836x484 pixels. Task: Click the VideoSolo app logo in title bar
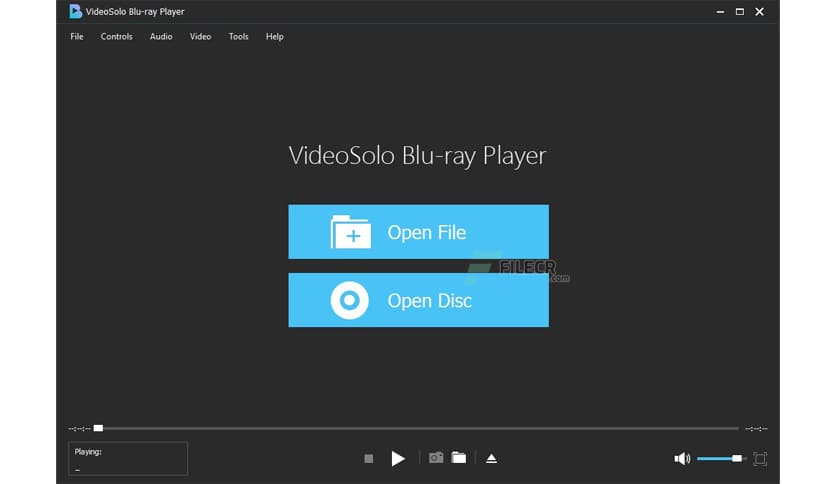pos(75,11)
